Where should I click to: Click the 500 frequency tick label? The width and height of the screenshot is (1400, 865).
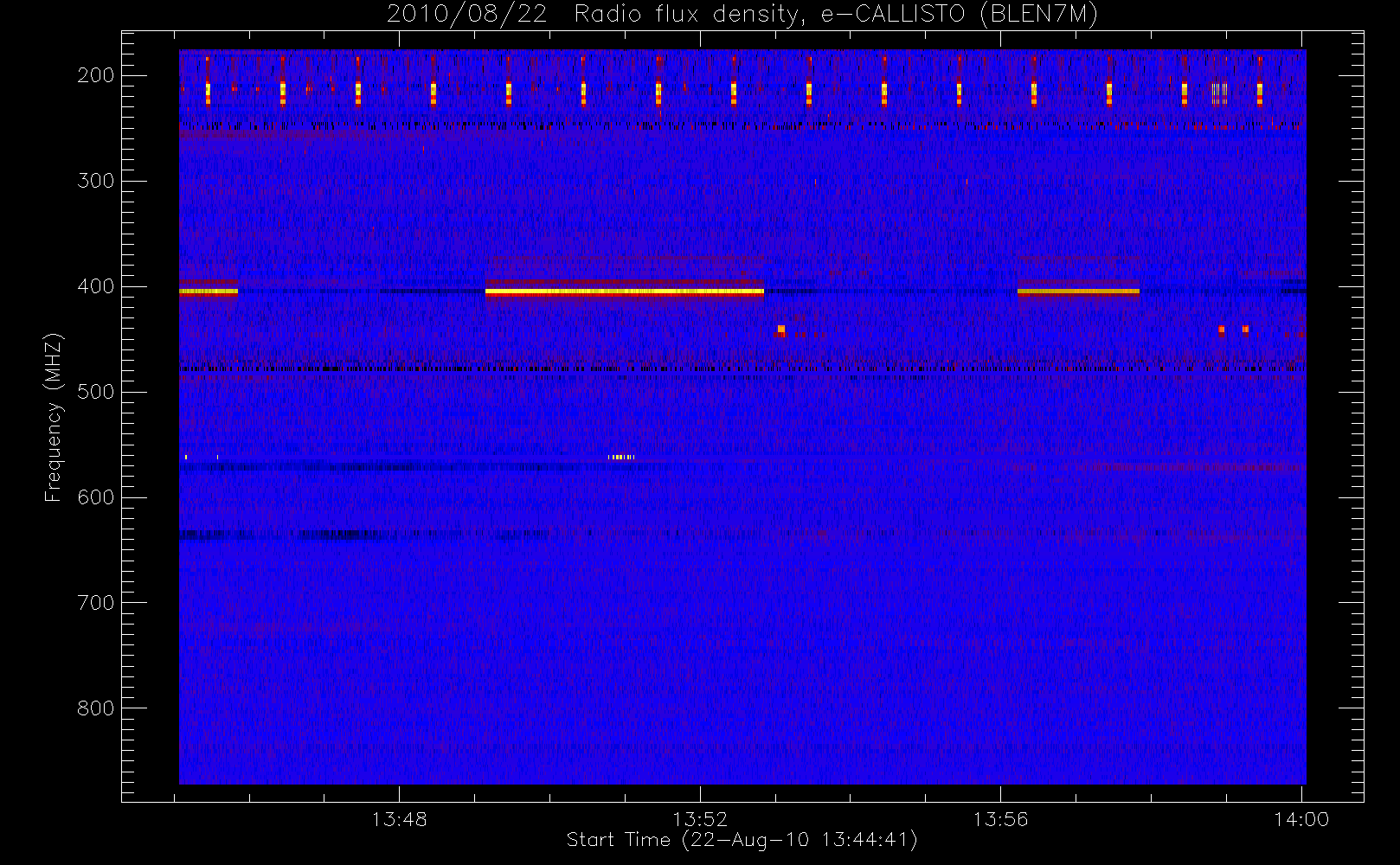pyautogui.click(x=96, y=392)
